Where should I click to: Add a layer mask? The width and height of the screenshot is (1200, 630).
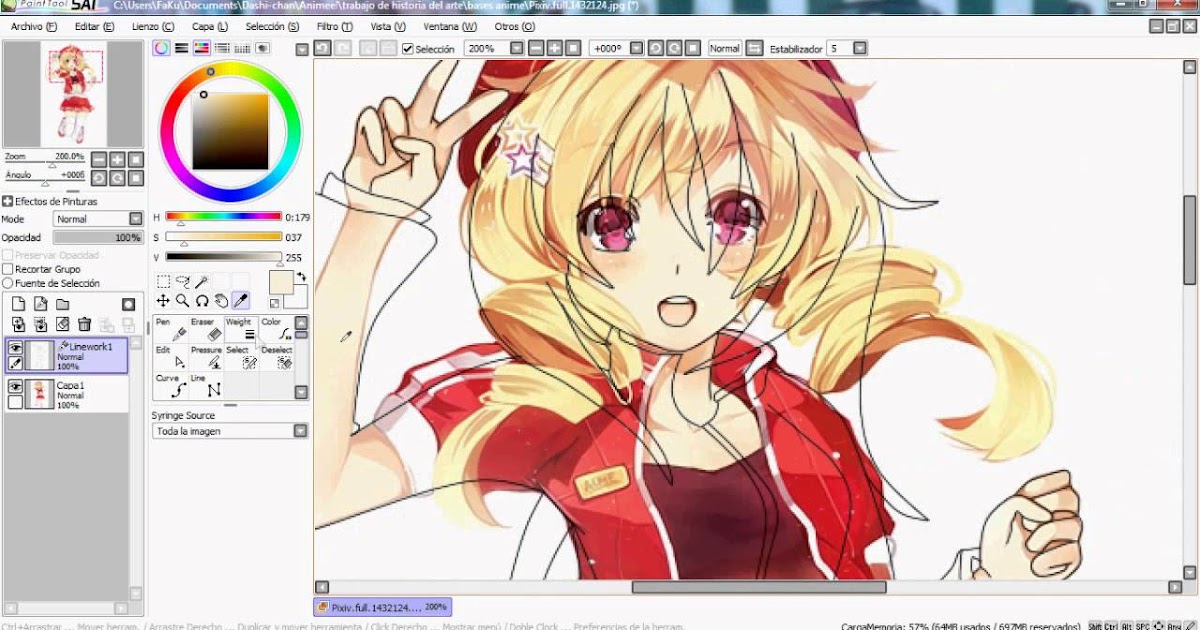tap(128, 304)
